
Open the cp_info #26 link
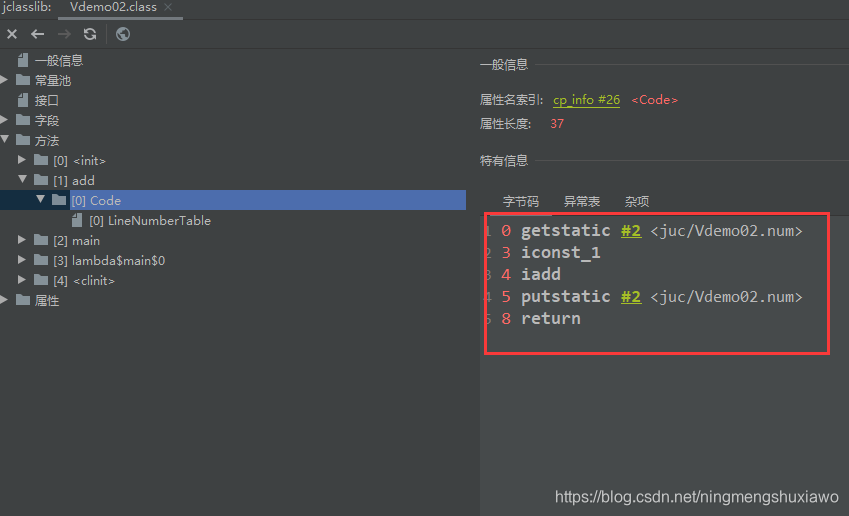point(586,100)
